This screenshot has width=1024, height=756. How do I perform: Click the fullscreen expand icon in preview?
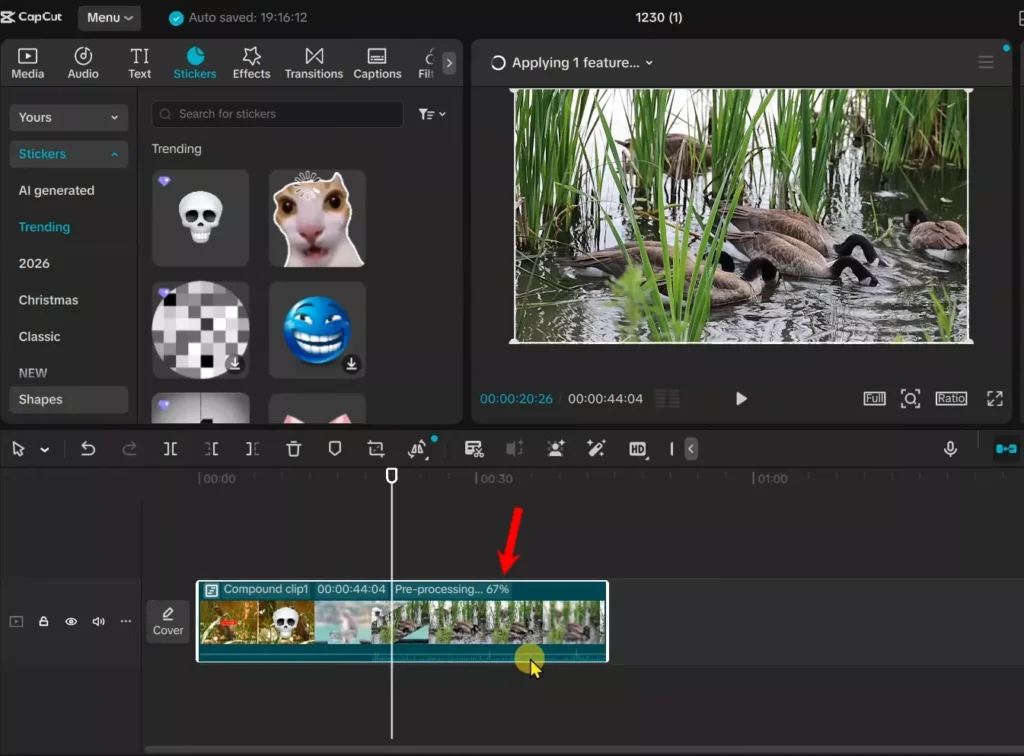coord(994,398)
